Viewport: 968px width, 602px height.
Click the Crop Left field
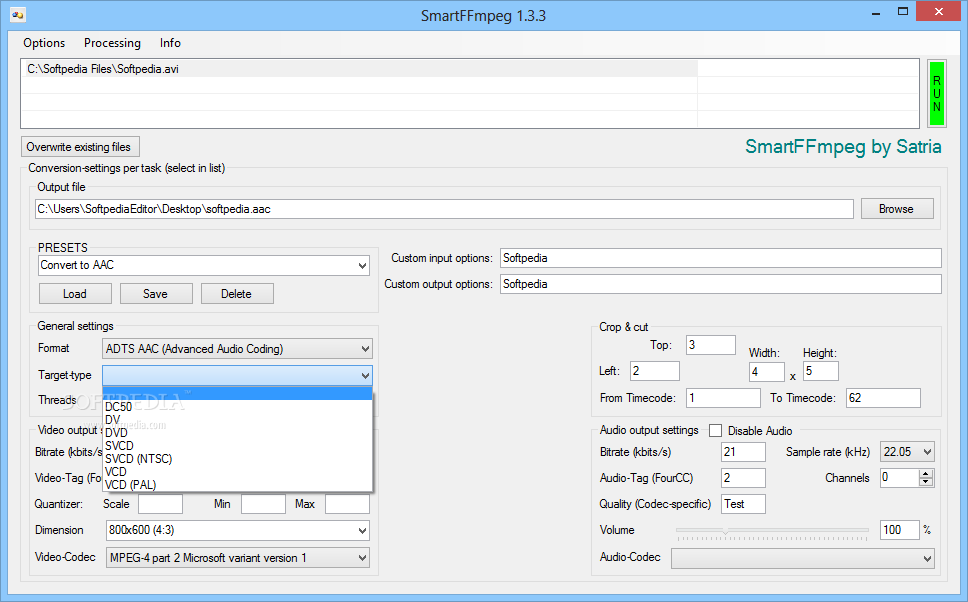point(654,371)
